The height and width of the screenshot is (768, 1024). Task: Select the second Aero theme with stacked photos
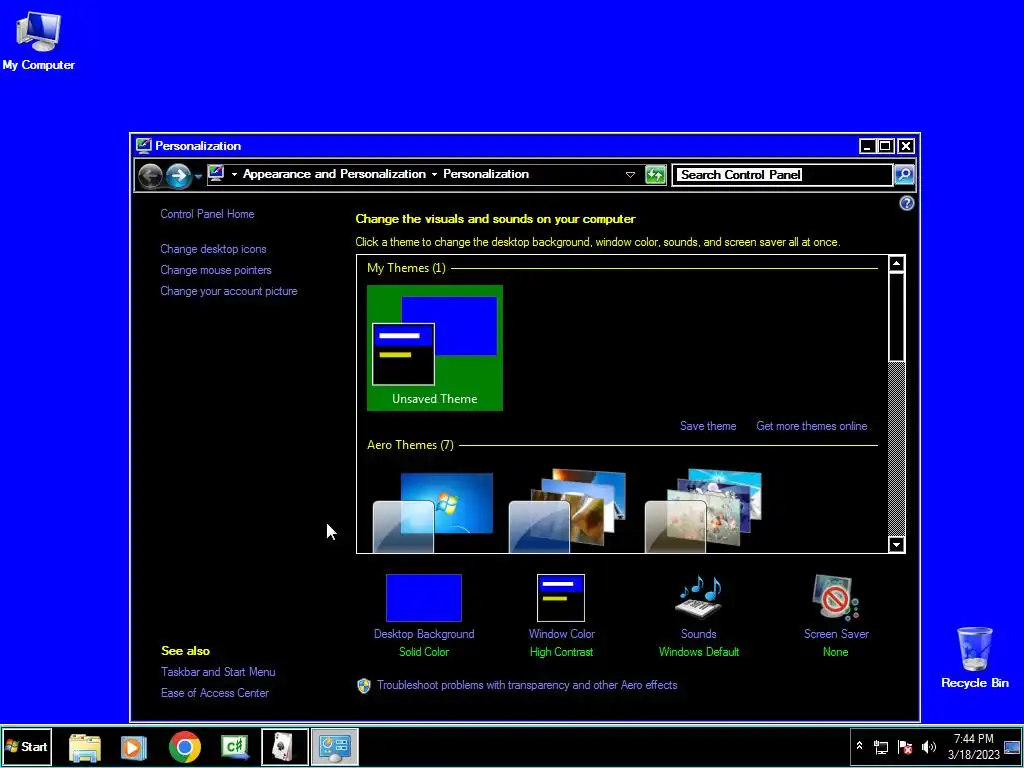point(568,511)
